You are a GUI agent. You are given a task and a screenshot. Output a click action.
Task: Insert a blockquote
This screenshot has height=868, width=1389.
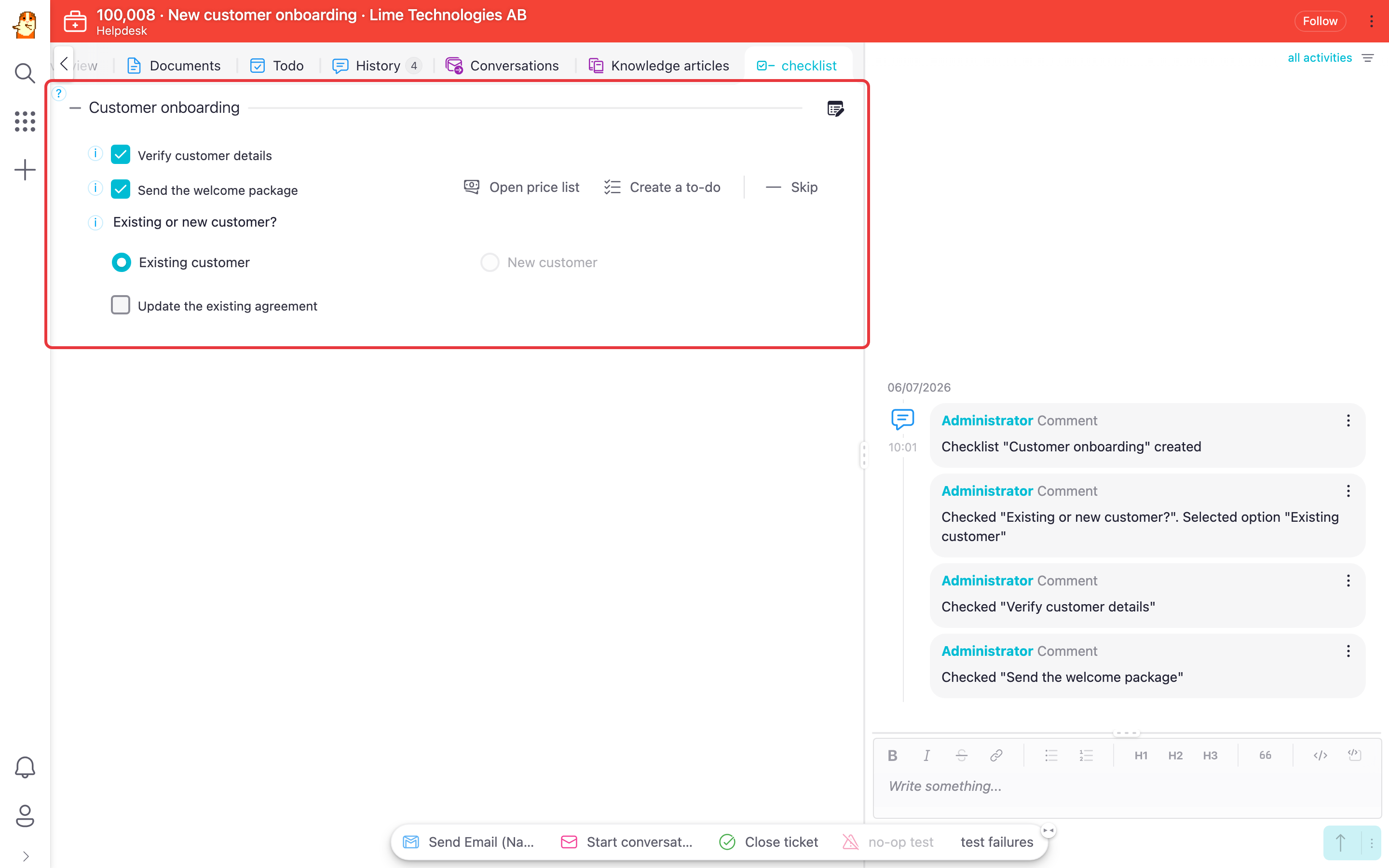pos(1265,756)
